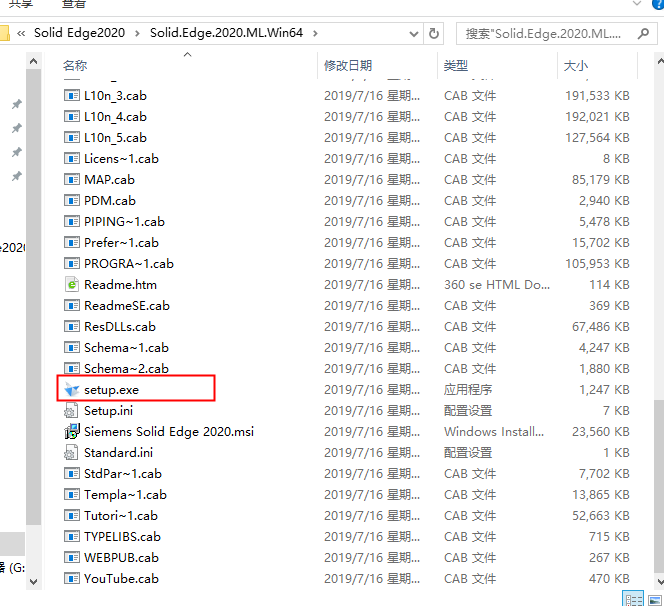Image resolution: width=664 pixels, height=606 pixels.
Task: Refresh the current folder view
Action: [x=434, y=33]
